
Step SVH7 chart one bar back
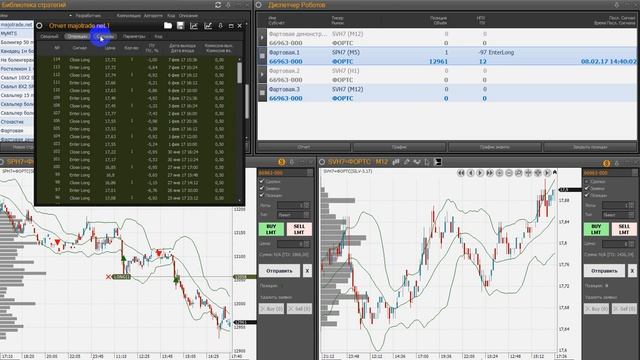[471, 173]
